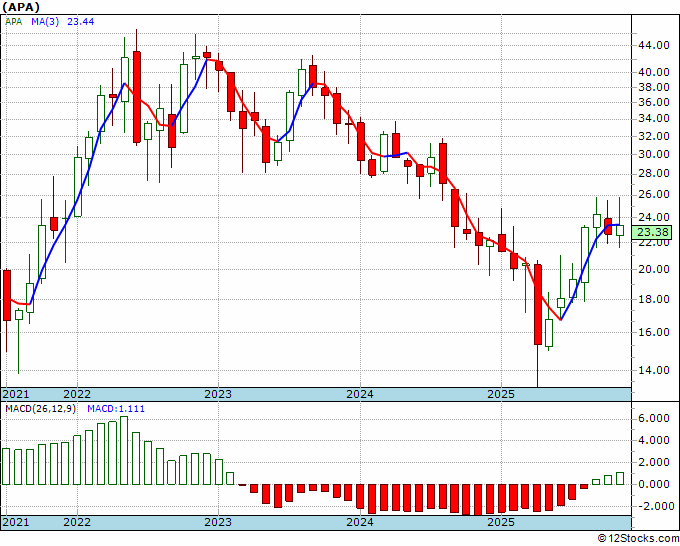Viewport: 680px width, 546px height.
Task: Click 2025 on the MACD panel timeline
Action: (x=501, y=522)
